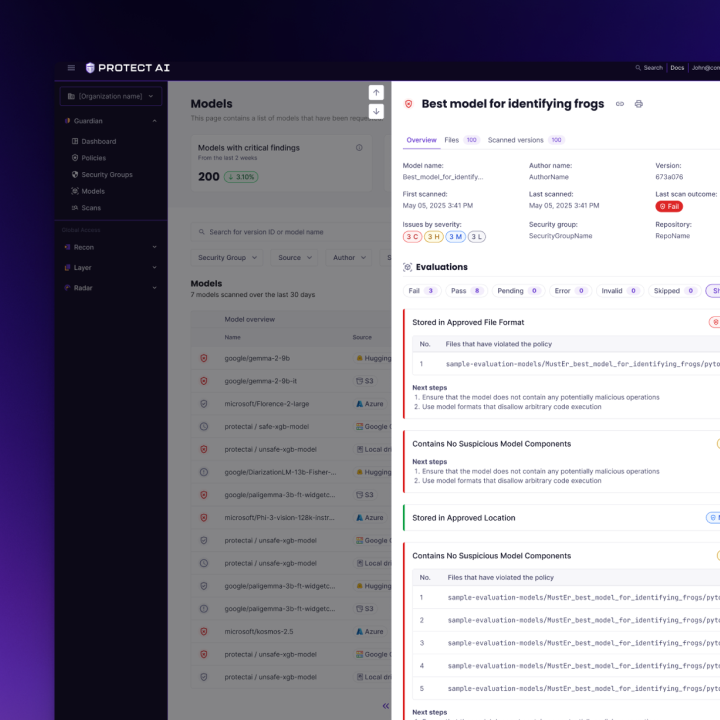Click info icon on critical findings card
Image resolution: width=720 pixels, height=720 pixels.
(359, 148)
